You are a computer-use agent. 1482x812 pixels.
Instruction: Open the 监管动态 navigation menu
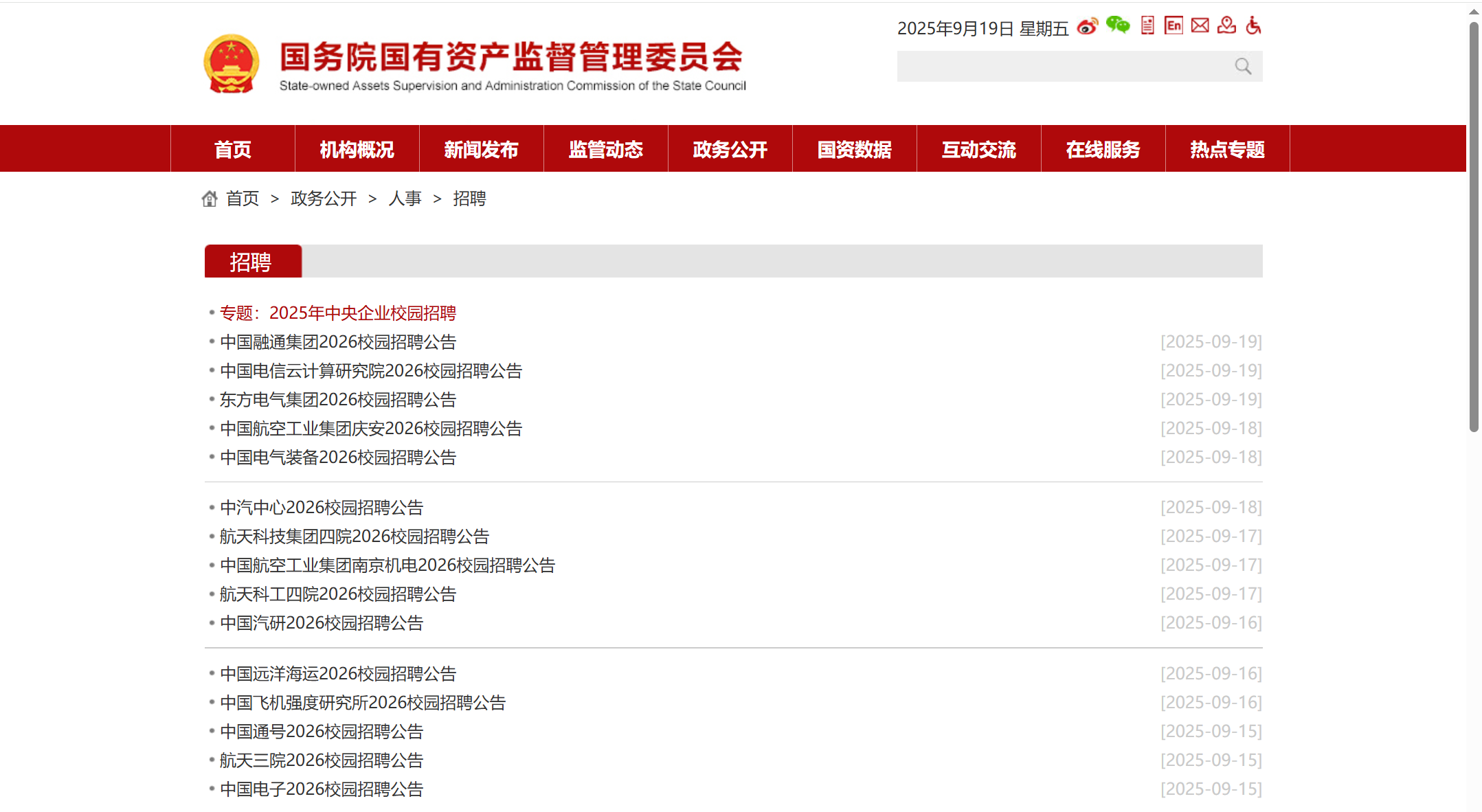pyautogui.click(x=606, y=148)
